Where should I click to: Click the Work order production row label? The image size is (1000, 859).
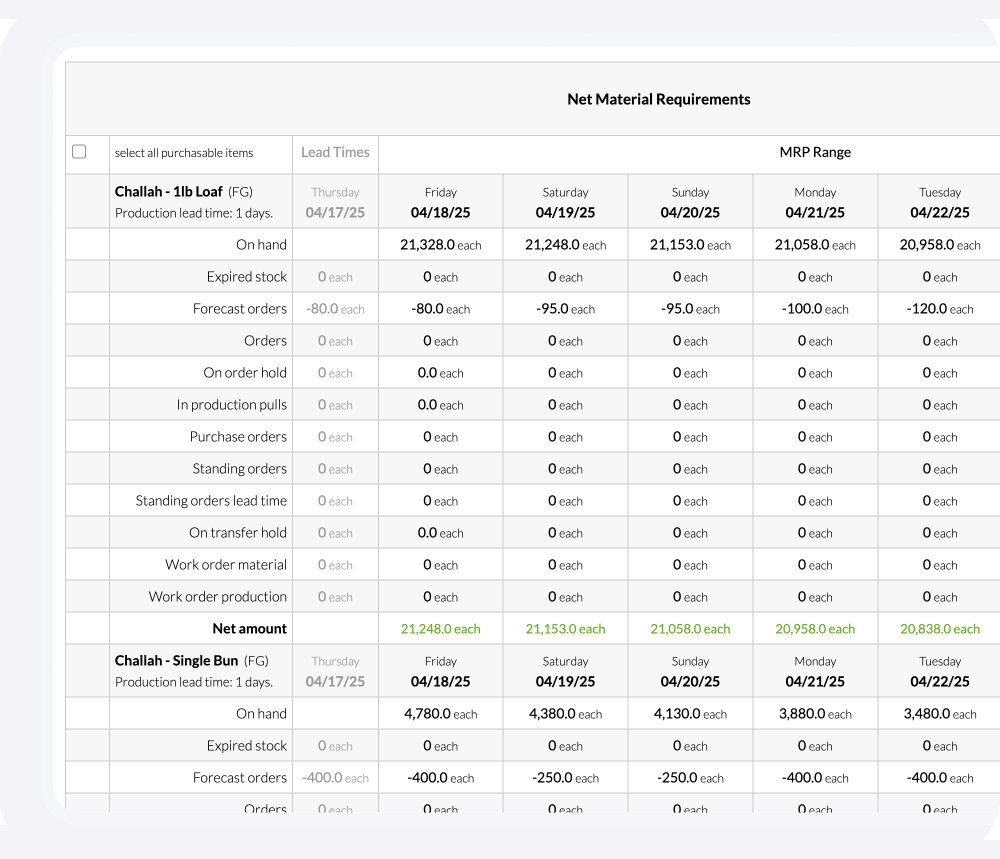(217, 596)
